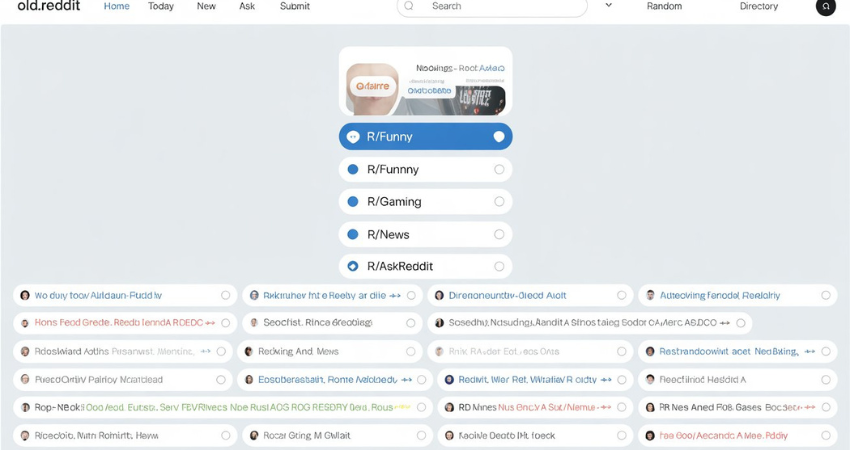This screenshot has width=850, height=450.
Task: Expand red arrow on 'RR Nes Aned' row
Action: tap(810, 407)
